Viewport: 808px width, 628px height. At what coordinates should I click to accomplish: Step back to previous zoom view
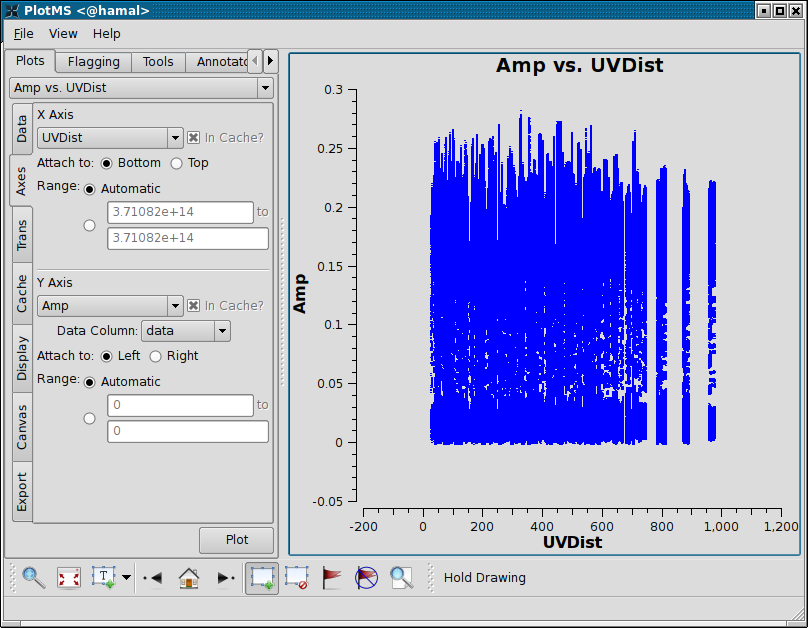click(152, 577)
